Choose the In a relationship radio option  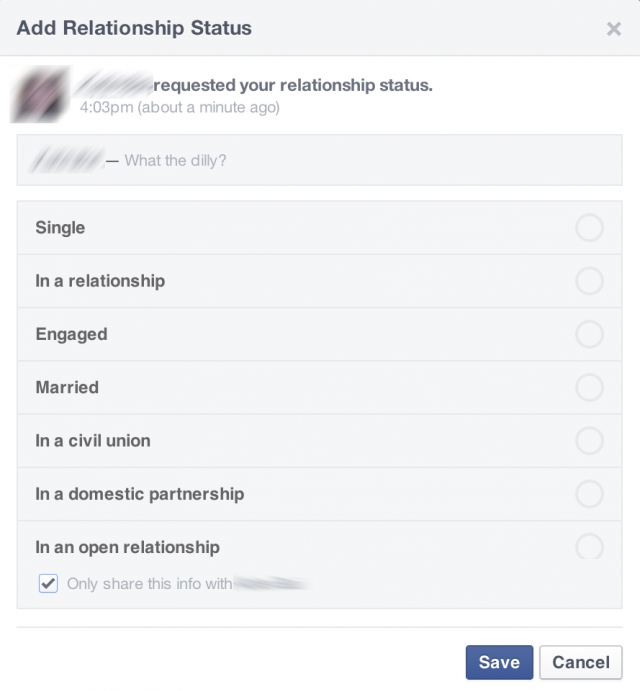point(589,281)
